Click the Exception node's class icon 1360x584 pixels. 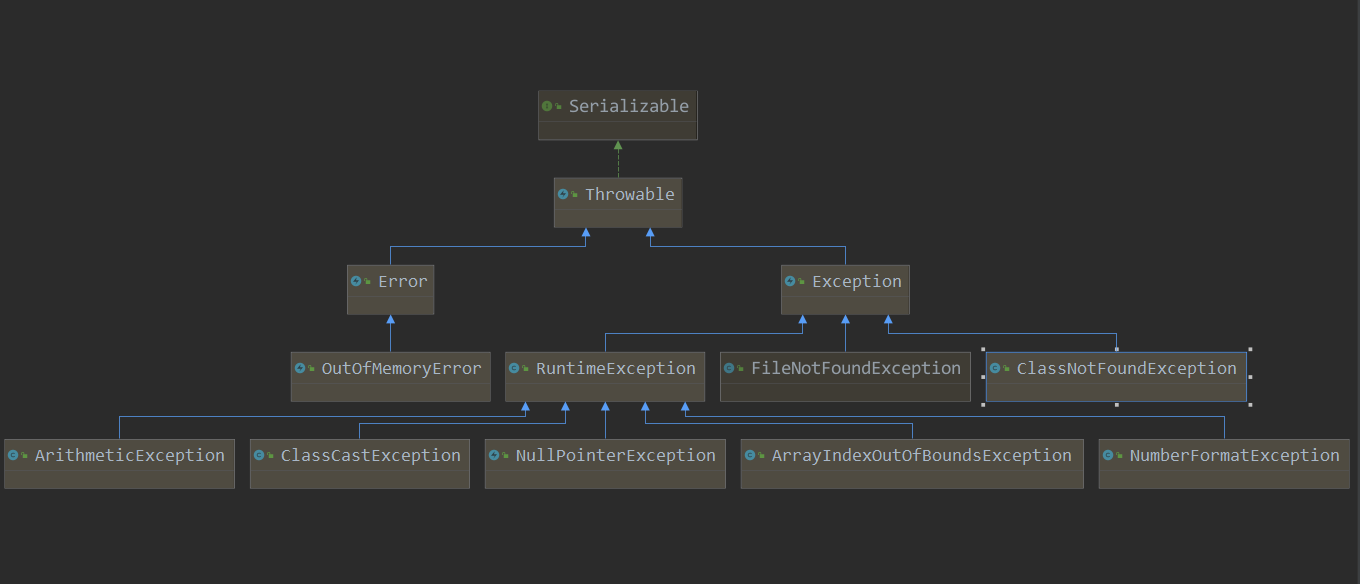(790, 282)
